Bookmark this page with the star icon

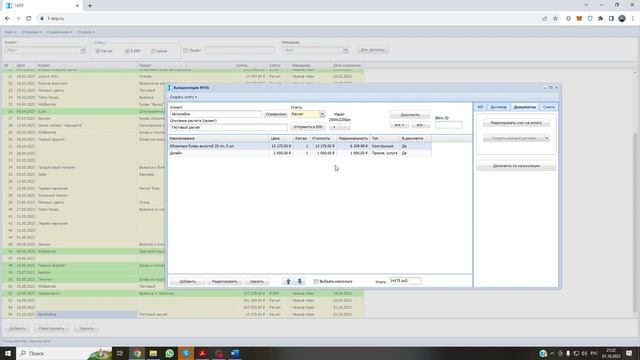(555, 18)
